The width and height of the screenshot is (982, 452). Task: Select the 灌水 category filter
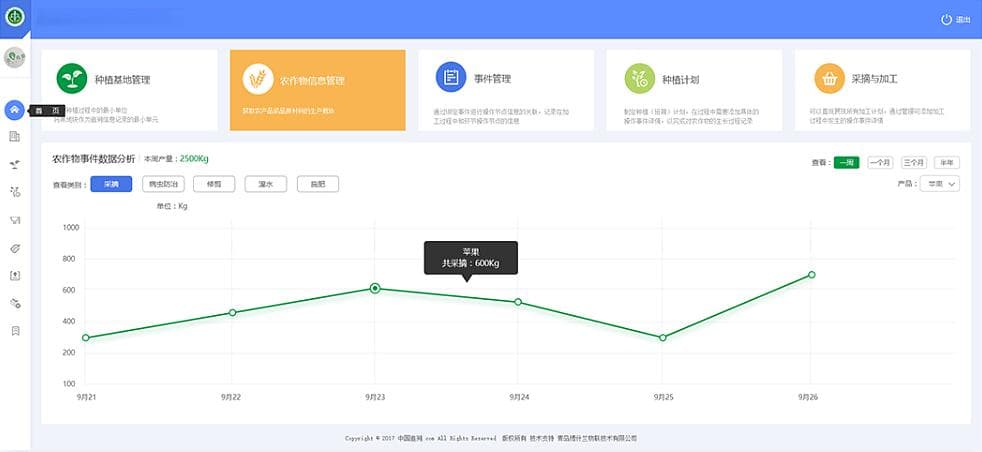tap(266, 184)
